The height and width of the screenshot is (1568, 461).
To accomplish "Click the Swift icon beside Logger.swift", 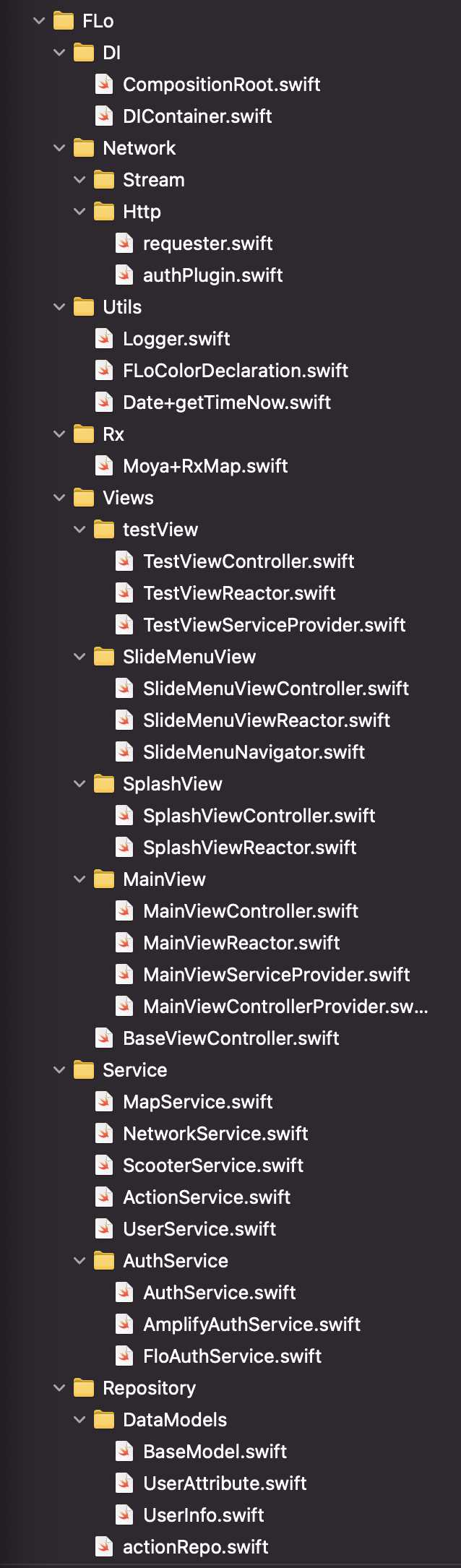I will (x=104, y=339).
